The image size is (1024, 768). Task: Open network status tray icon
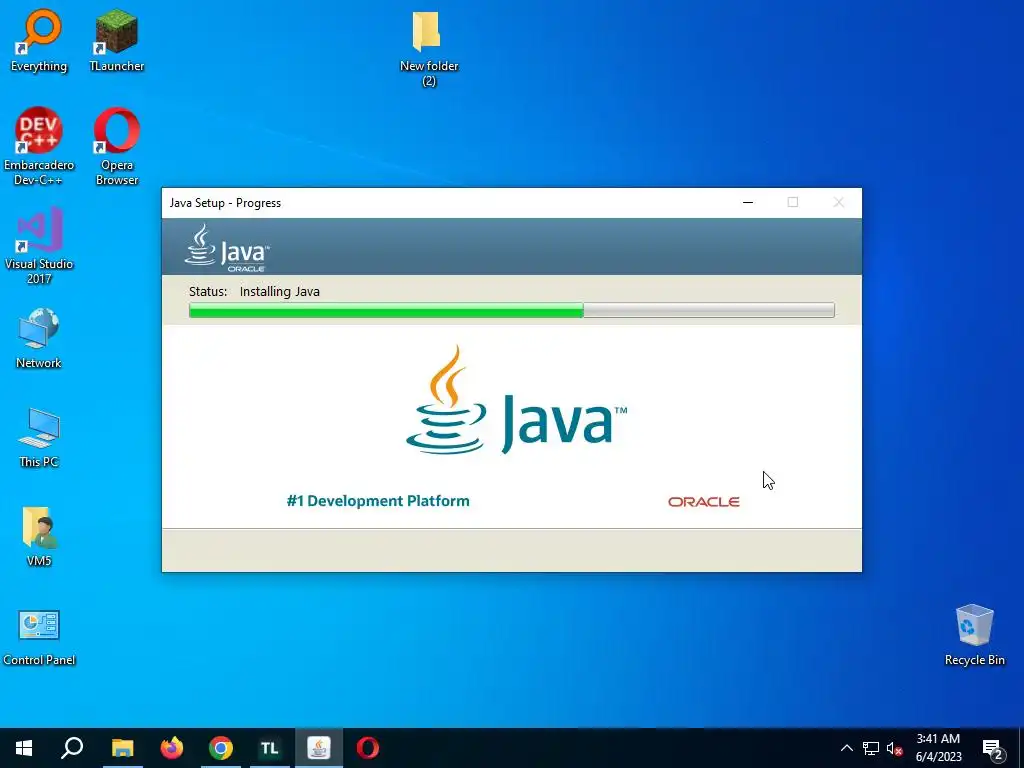click(x=871, y=748)
